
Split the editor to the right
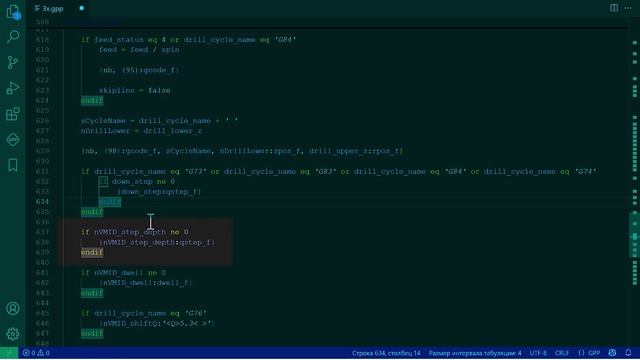(x=614, y=8)
